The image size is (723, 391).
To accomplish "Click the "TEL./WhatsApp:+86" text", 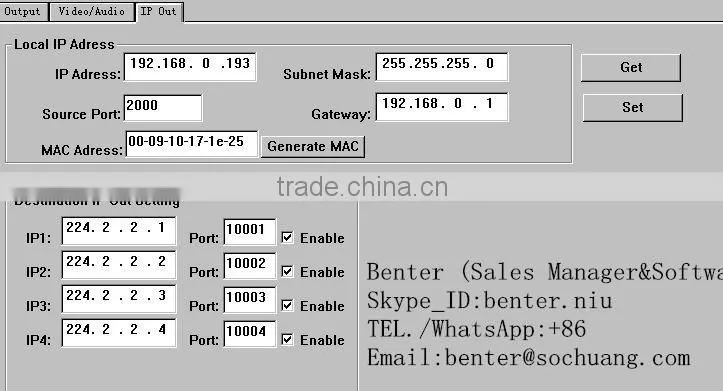I will [x=476, y=330].
